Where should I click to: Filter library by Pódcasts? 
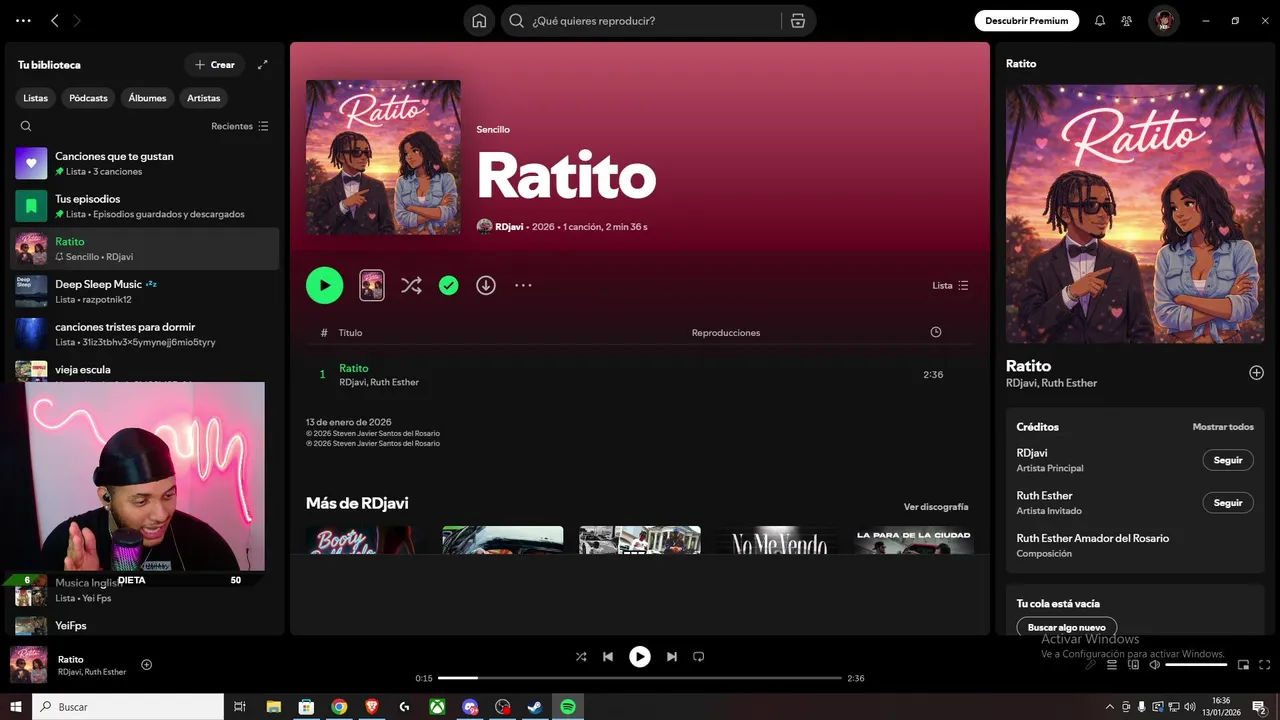click(88, 98)
